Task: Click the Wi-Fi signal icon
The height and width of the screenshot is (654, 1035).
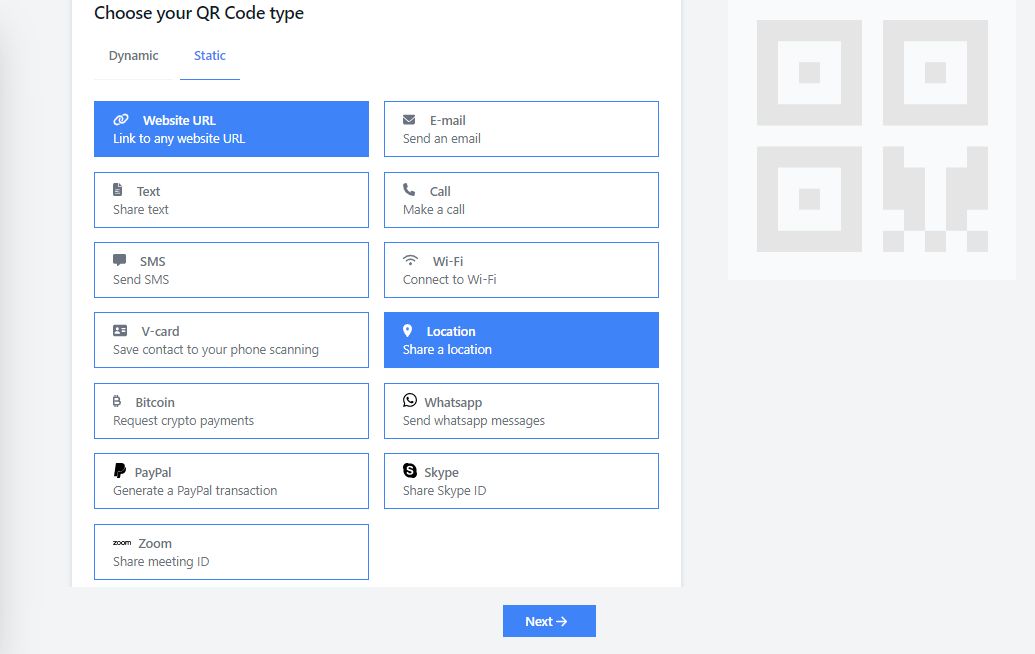Action: [410, 261]
